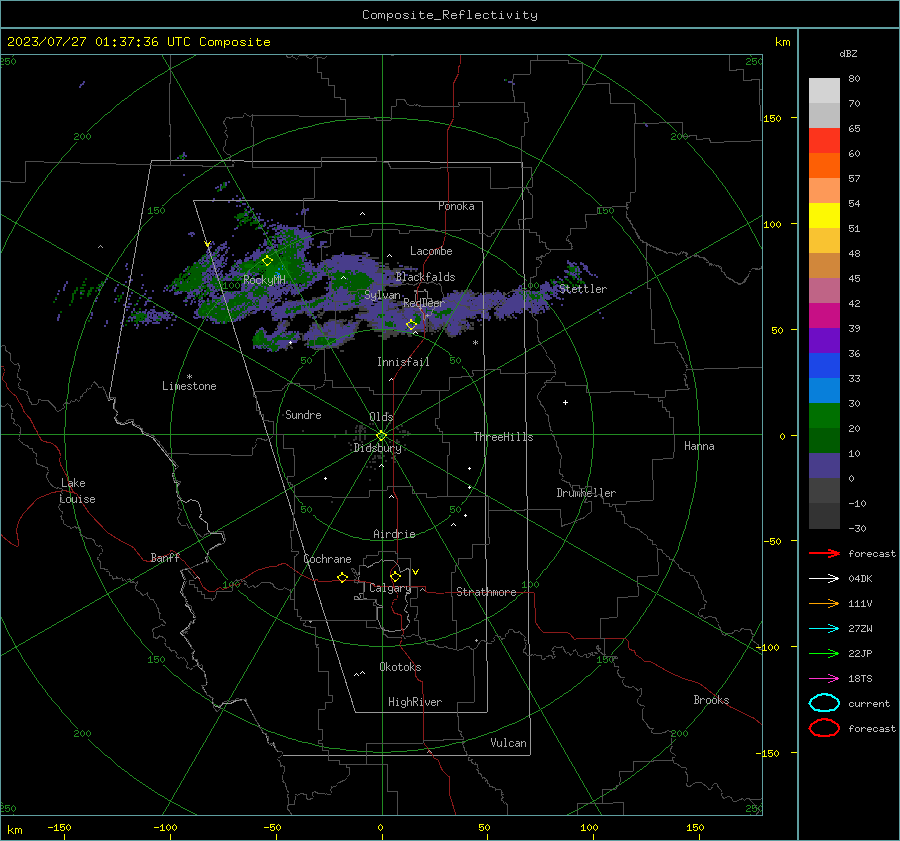Screen dimensions: 900x841
Task: Click the 0 dBZ purple swatch
Action: pos(824,465)
